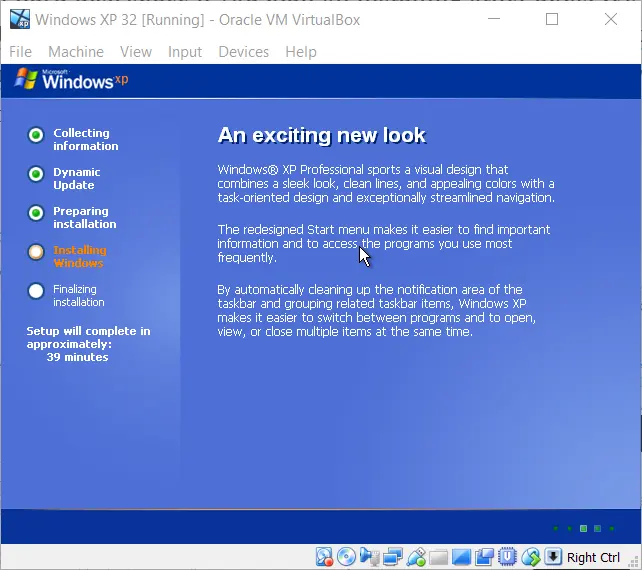Click the Windows XP logo flag
Viewport: 642px width, 570px height.
26,79
